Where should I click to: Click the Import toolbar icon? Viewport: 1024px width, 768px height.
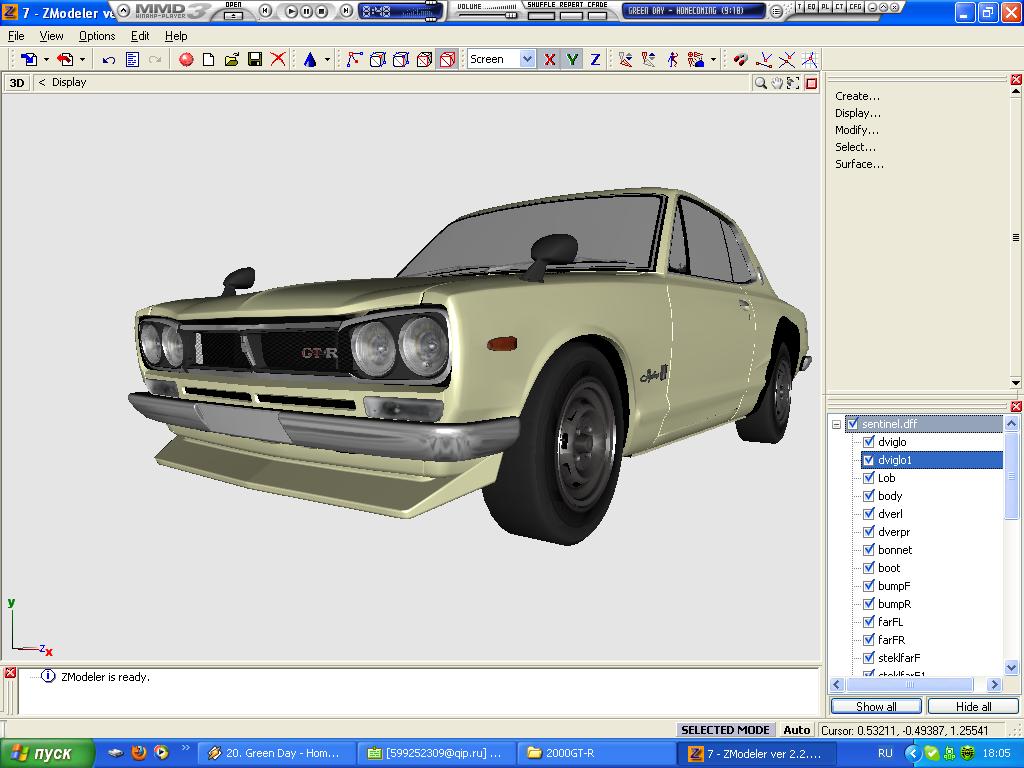point(29,59)
